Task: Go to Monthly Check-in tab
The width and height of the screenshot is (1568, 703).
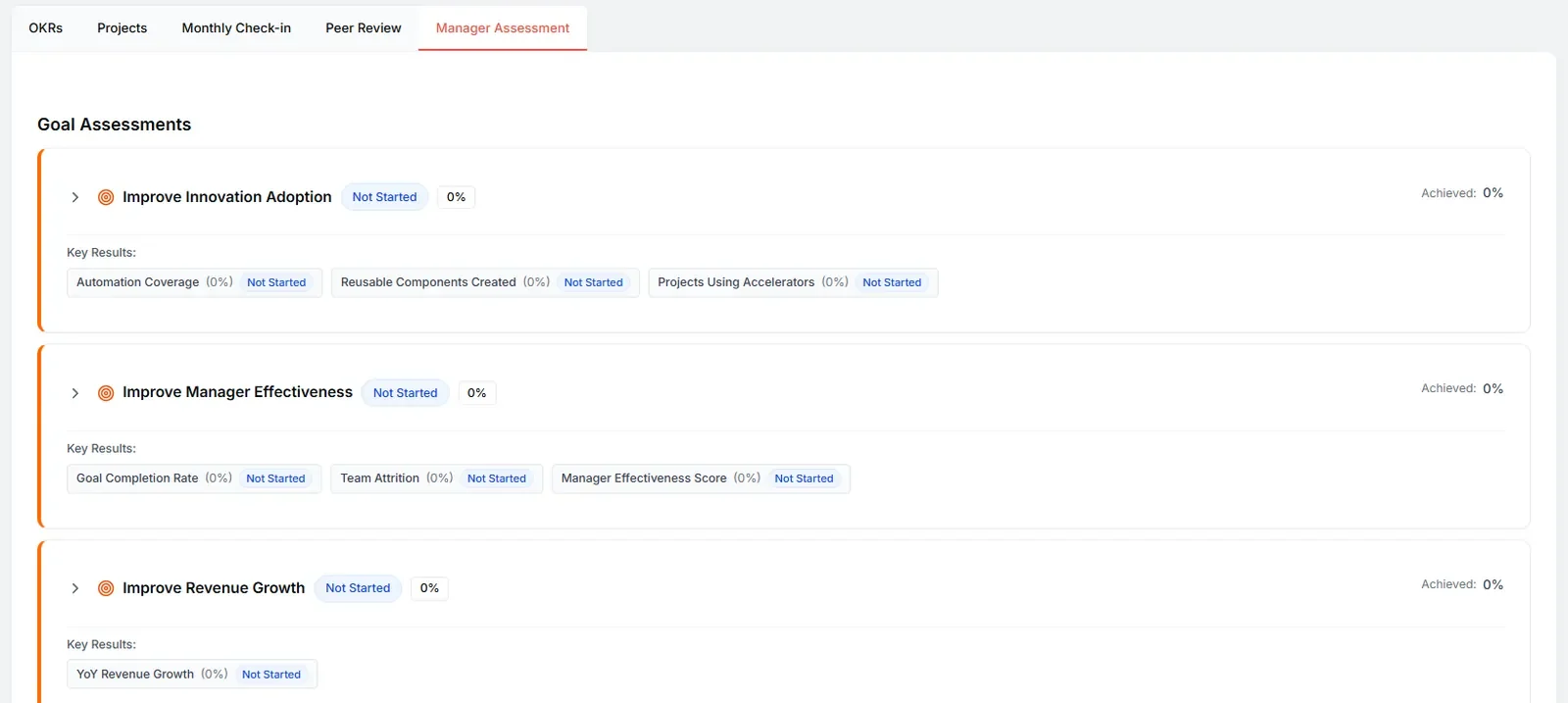Action: (x=236, y=27)
